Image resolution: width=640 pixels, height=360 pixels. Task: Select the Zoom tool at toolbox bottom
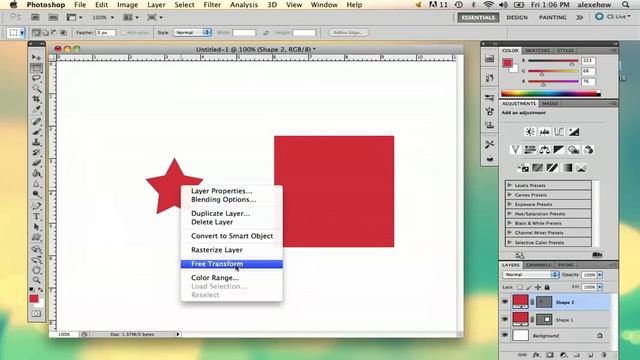pos(36,280)
